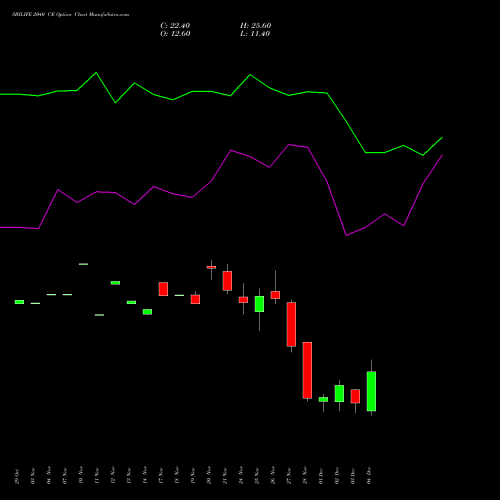This screenshot has height=500, width=500.
Task: Click the green candle for 25 Nov
Action: pyautogui.click(x=259, y=304)
